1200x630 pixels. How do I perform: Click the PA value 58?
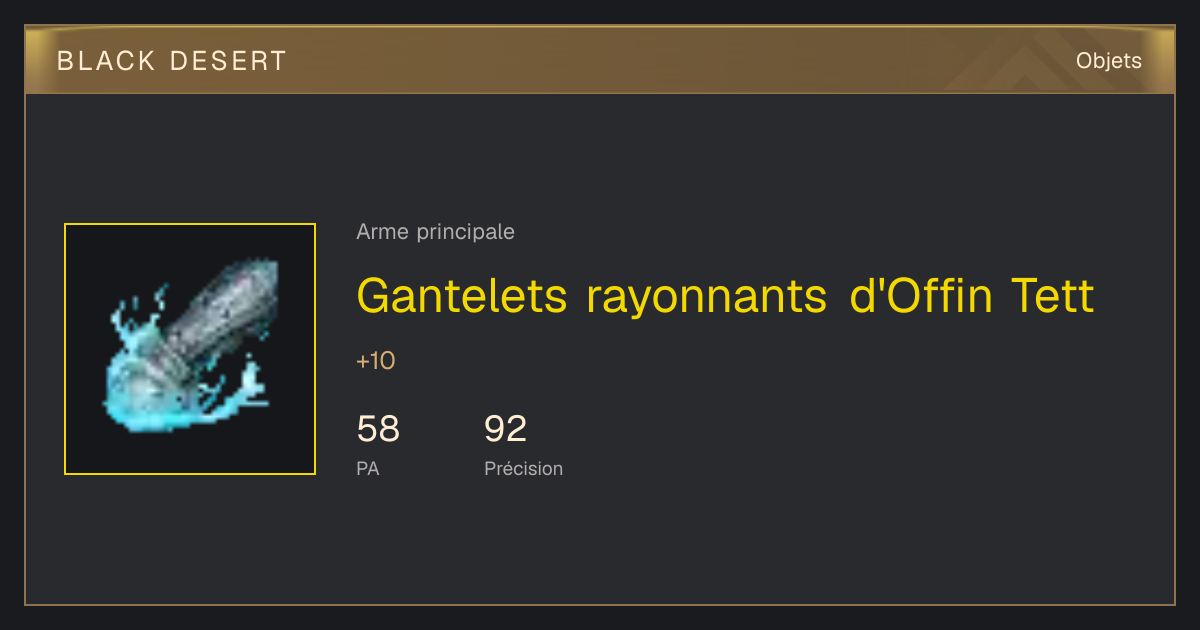tap(378, 429)
